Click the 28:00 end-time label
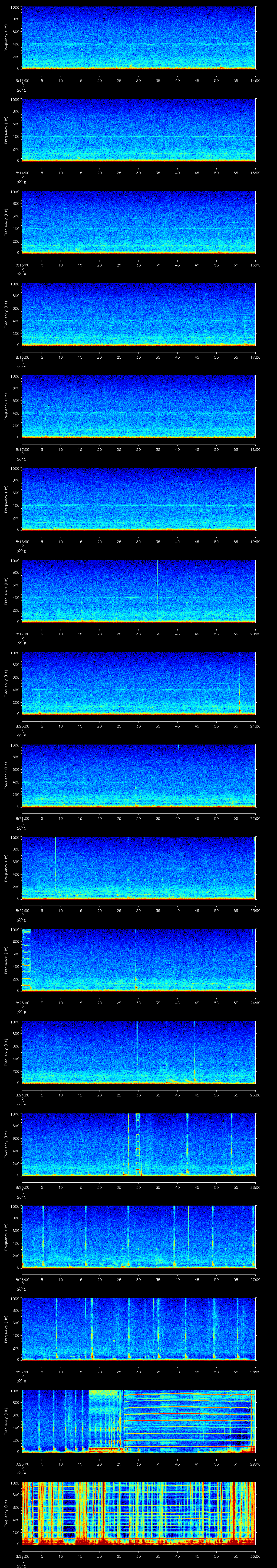The height and width of the screenshot is (1568, 277). [x=255, y=1371]
